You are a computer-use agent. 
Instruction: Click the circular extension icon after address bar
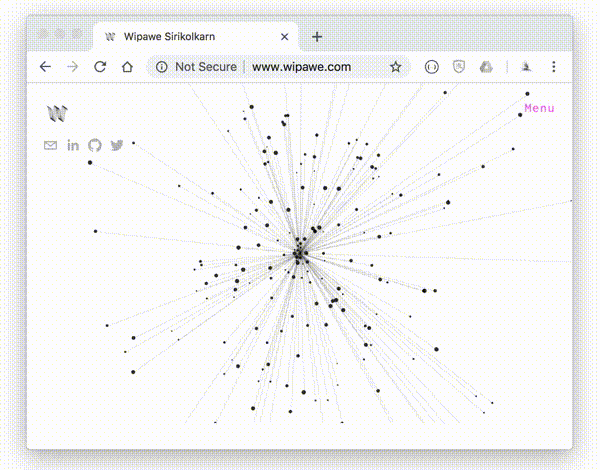pos(432,67)
